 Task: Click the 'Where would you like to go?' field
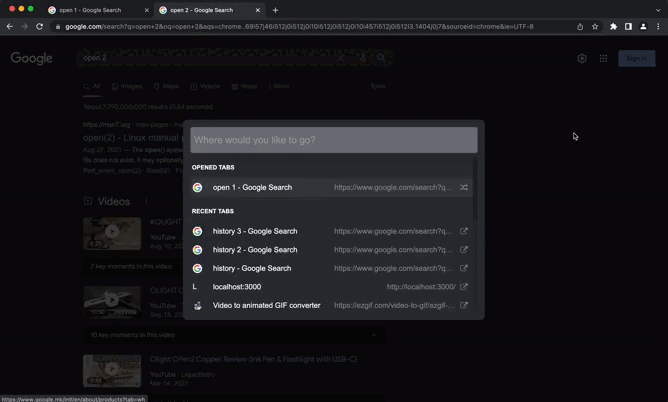click(334, 140)
